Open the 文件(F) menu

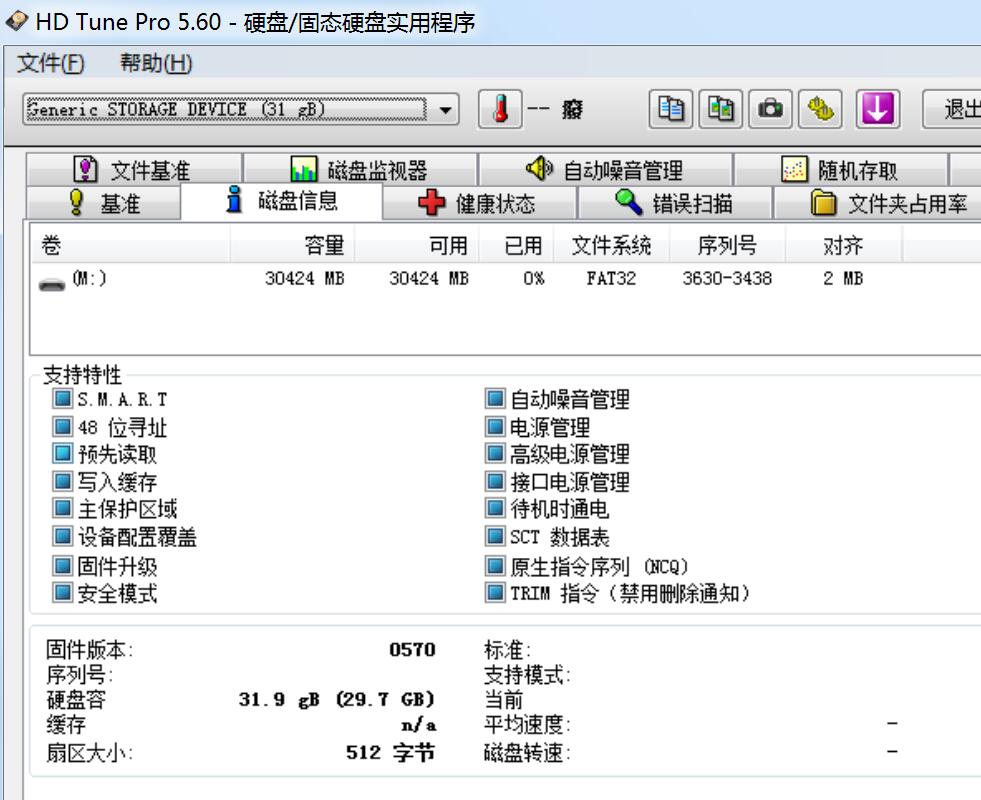point(51,64)
